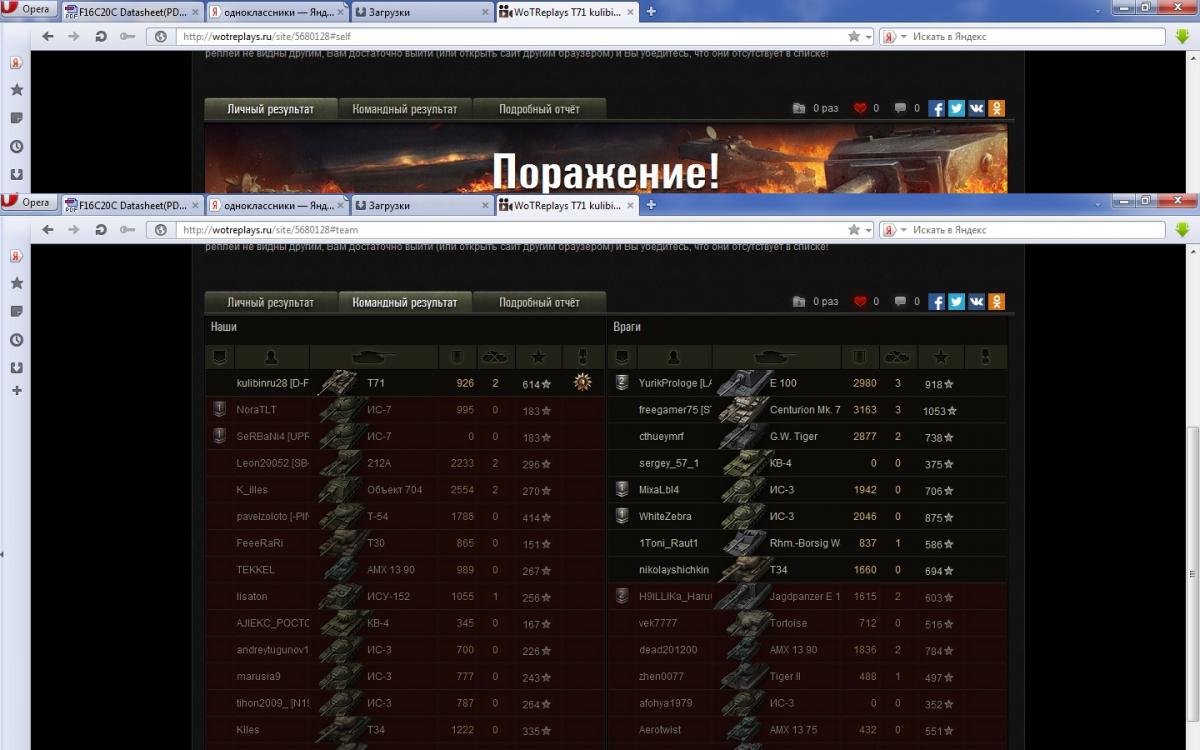Image resolution: width=1200 pixels, height=750 pixels.
Task: Open the Opera menu in the upper window
Action: [28, 9]
